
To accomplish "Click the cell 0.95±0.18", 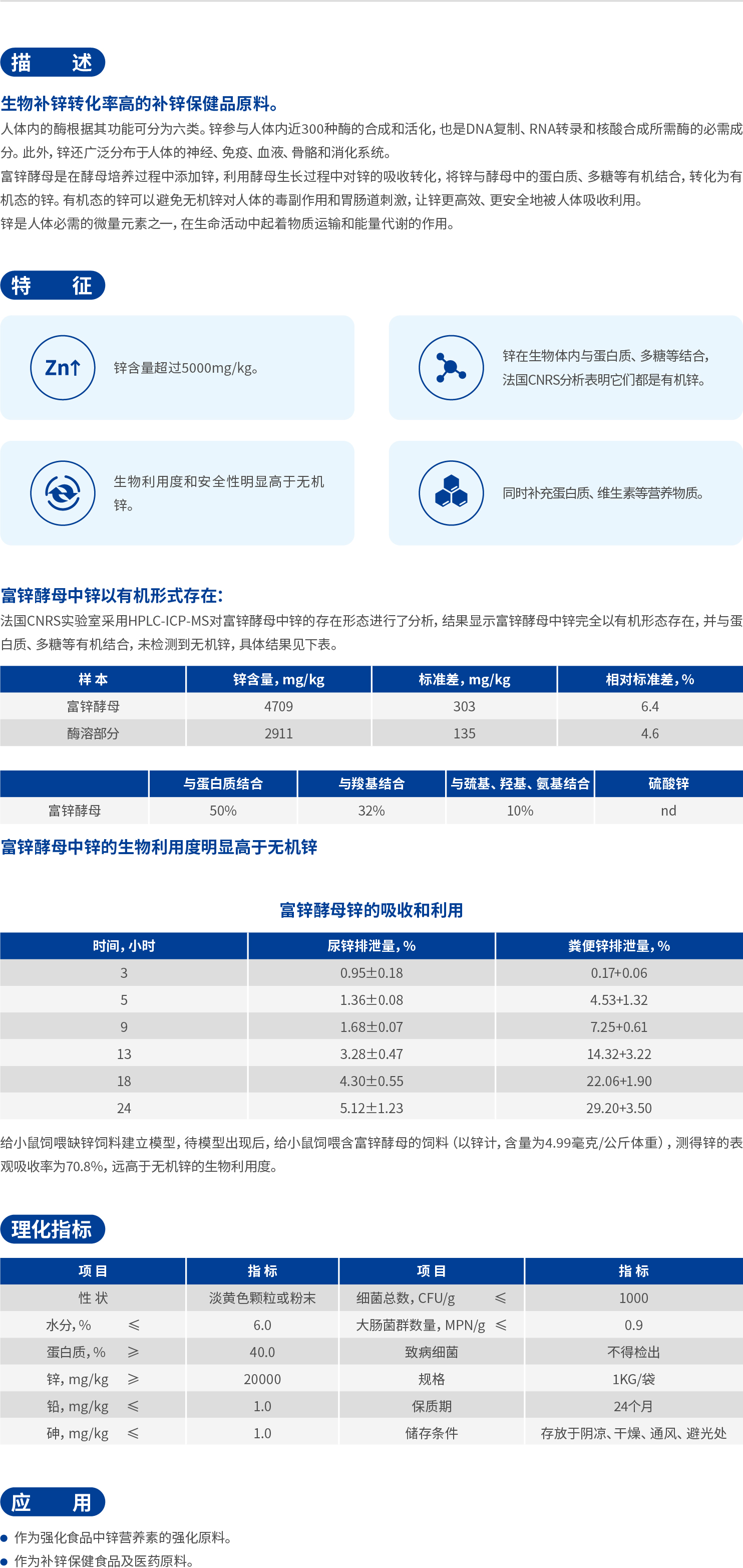I will (371, 973).
